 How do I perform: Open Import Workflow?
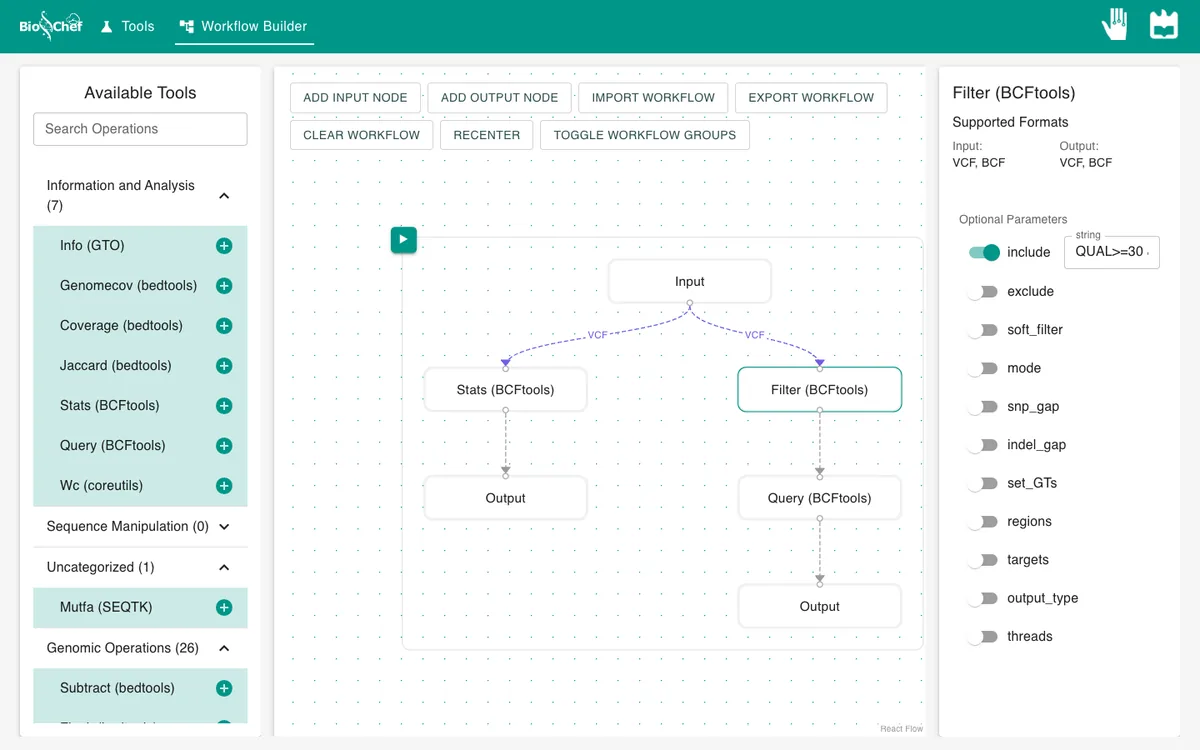tap(653, 98)
